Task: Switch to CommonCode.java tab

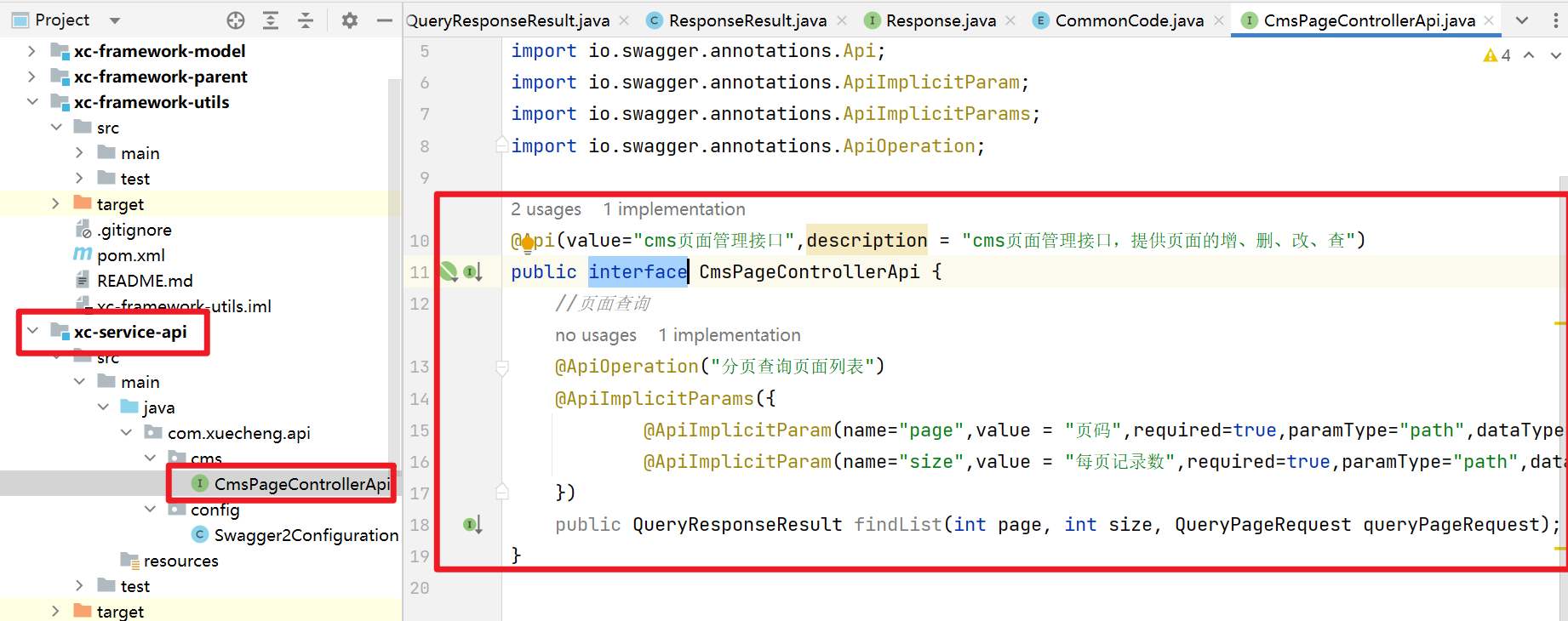Action: [x=1119, y=20]
